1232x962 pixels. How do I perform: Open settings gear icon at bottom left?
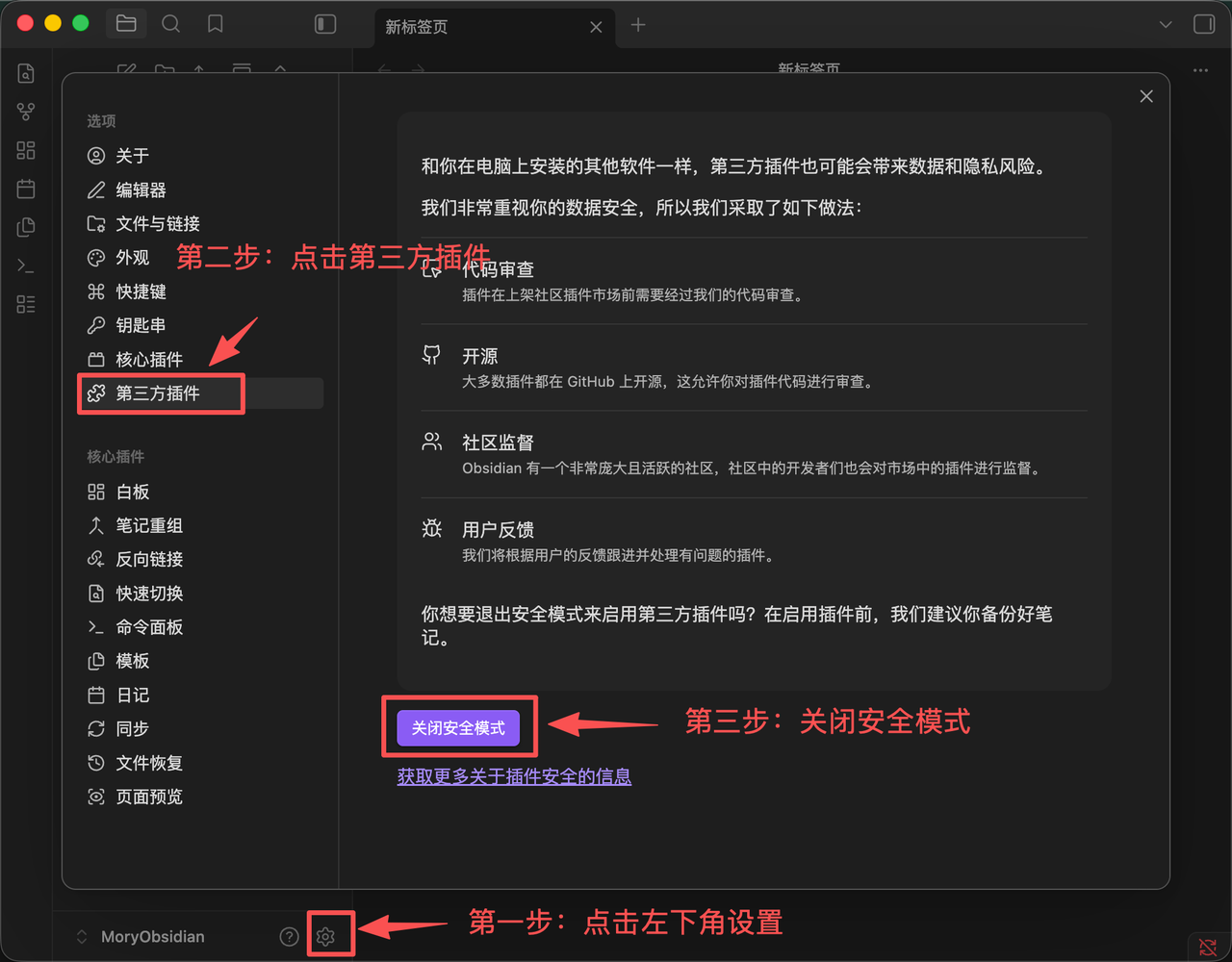(x=325, y=936)
